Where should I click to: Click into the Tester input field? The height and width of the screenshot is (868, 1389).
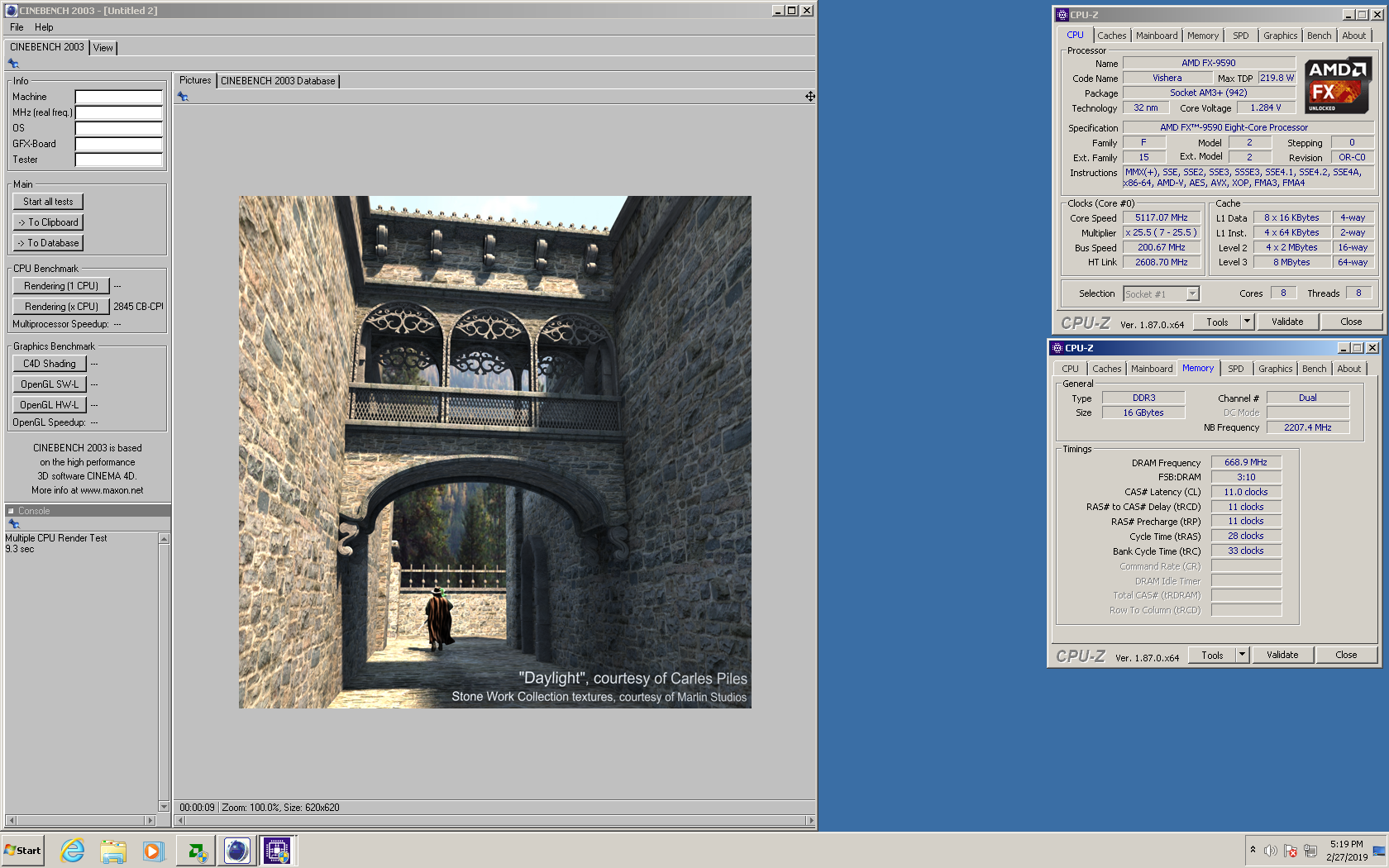(x=118, y=160)
